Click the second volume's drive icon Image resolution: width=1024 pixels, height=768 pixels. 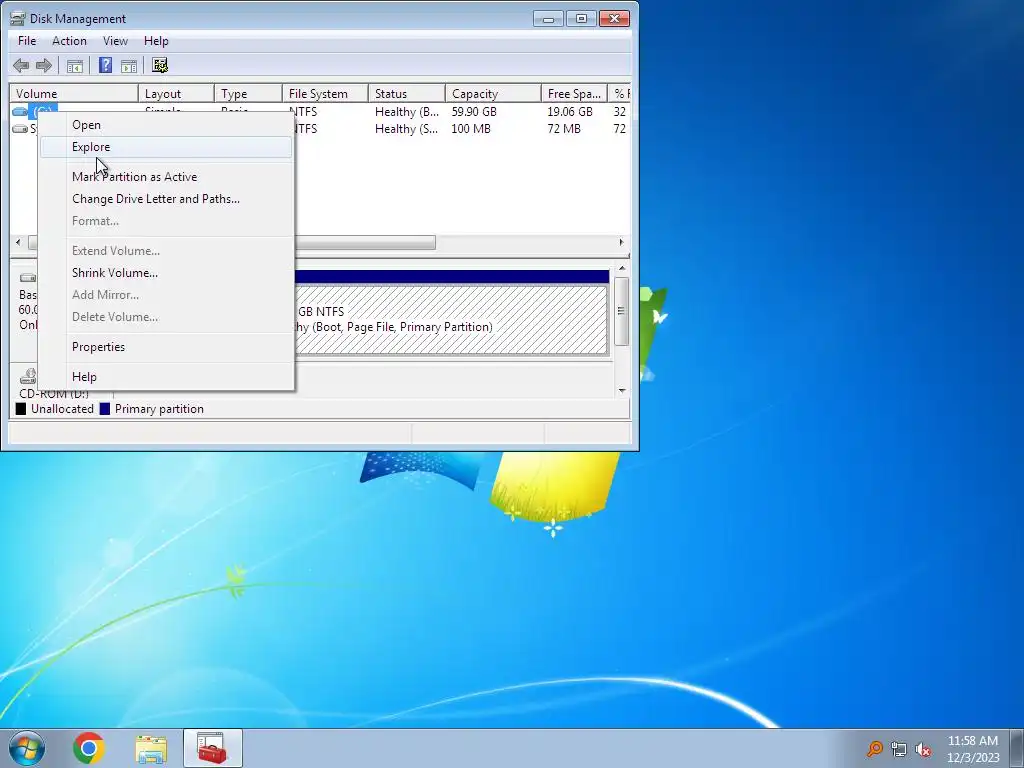click(x=20, y=129)
